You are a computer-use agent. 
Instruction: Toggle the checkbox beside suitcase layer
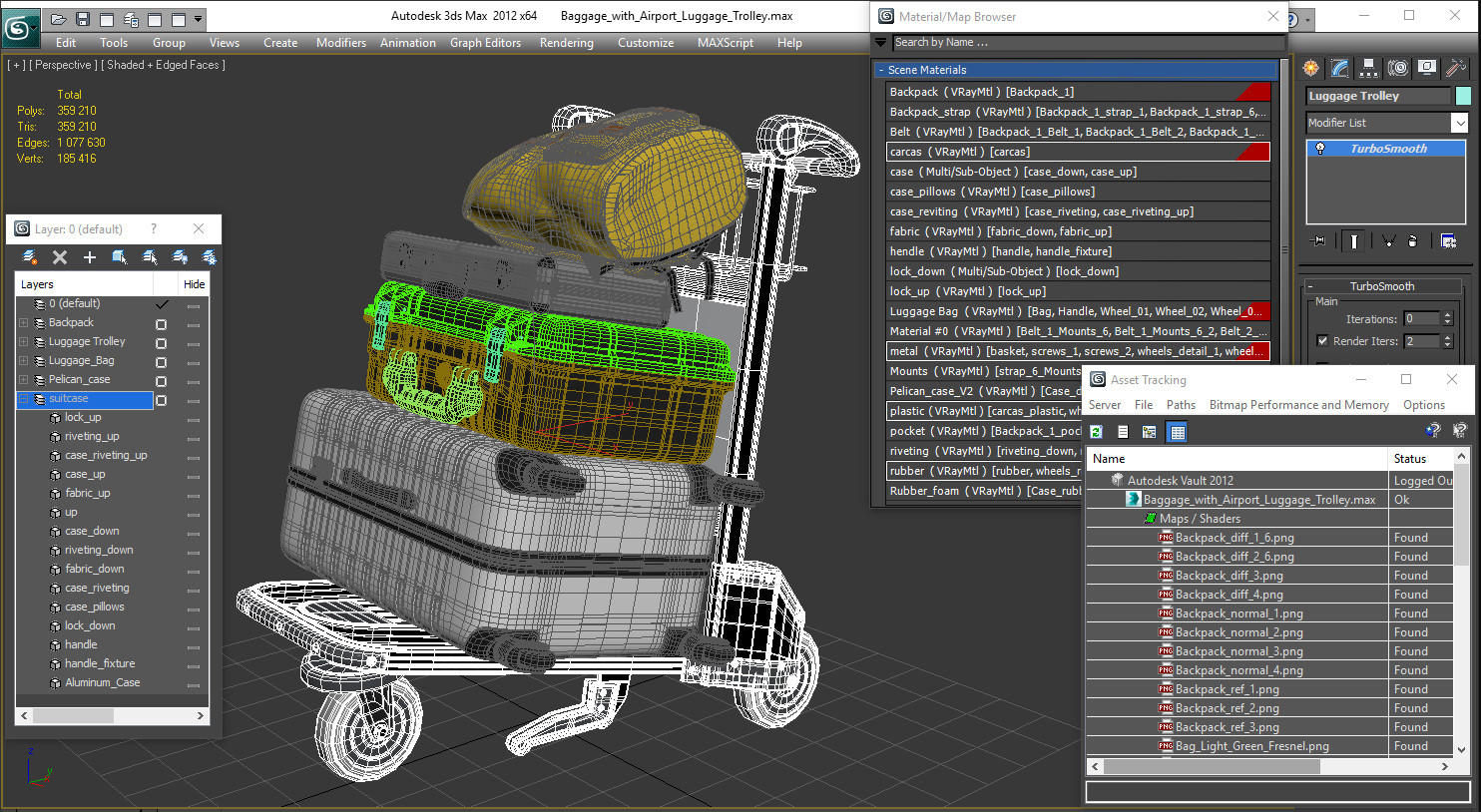(x=161, y=400)
